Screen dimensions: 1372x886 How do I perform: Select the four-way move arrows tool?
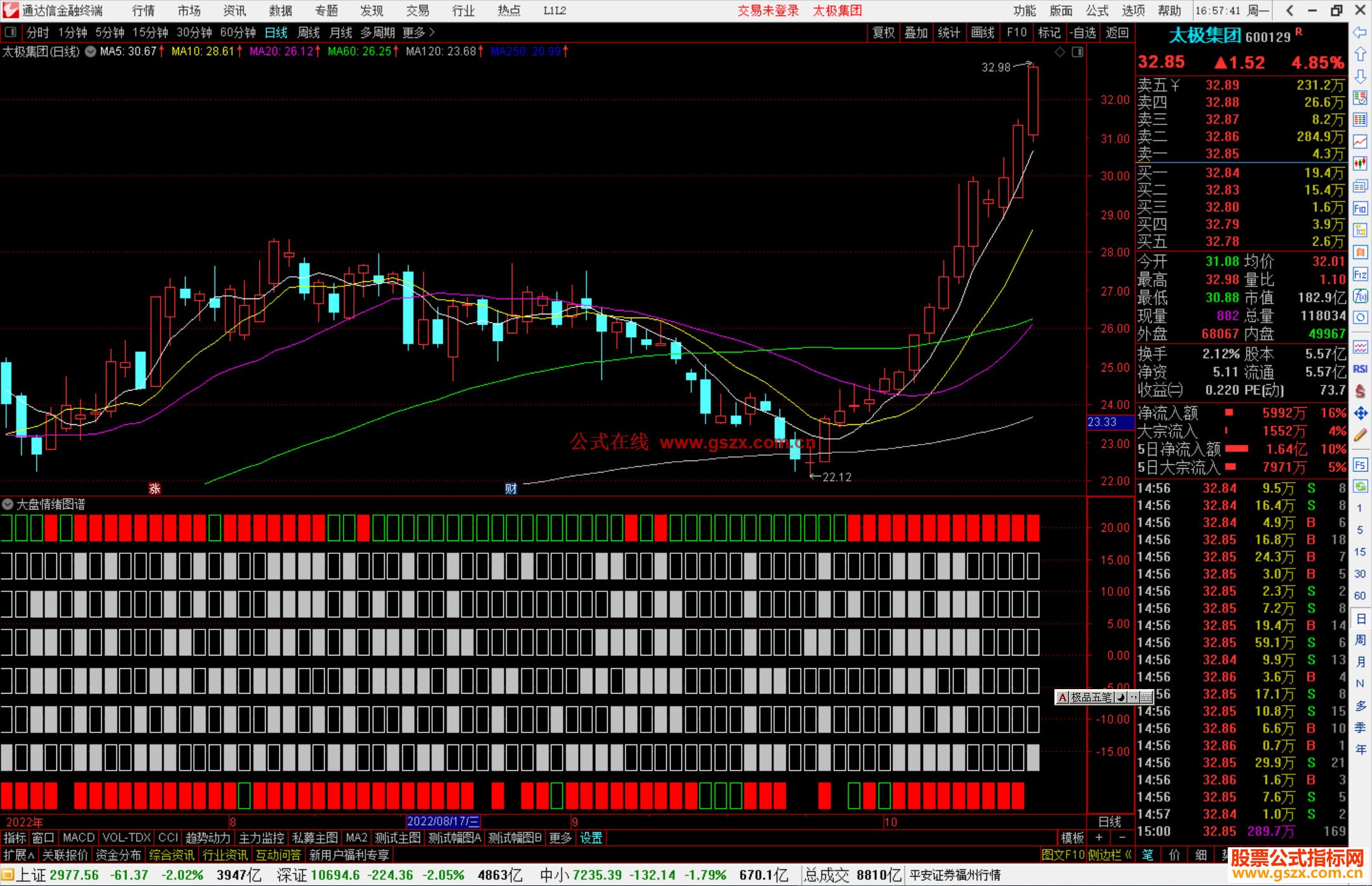pyautogui.click(x=1360, y=413)
